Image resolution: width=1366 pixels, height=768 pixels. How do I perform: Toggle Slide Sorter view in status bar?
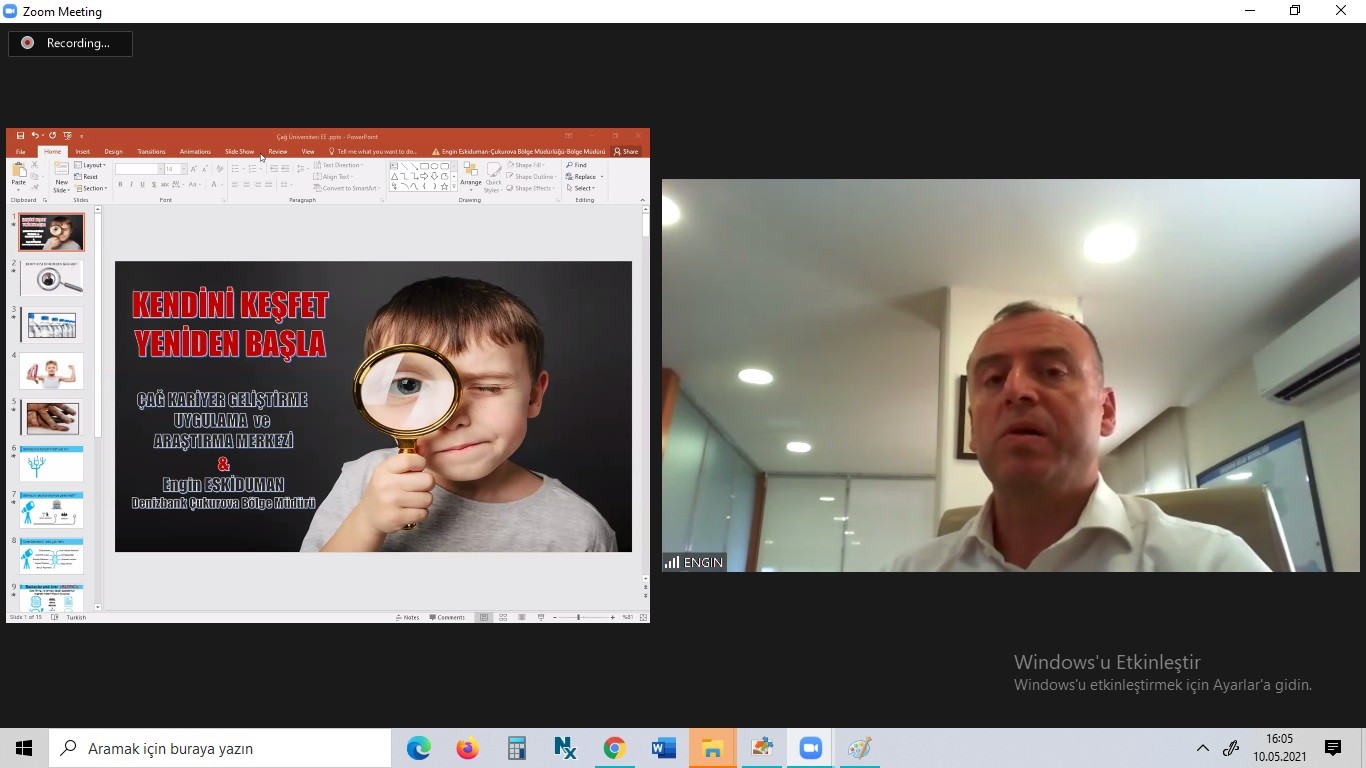pyautogui.click(x=503, y=617)
